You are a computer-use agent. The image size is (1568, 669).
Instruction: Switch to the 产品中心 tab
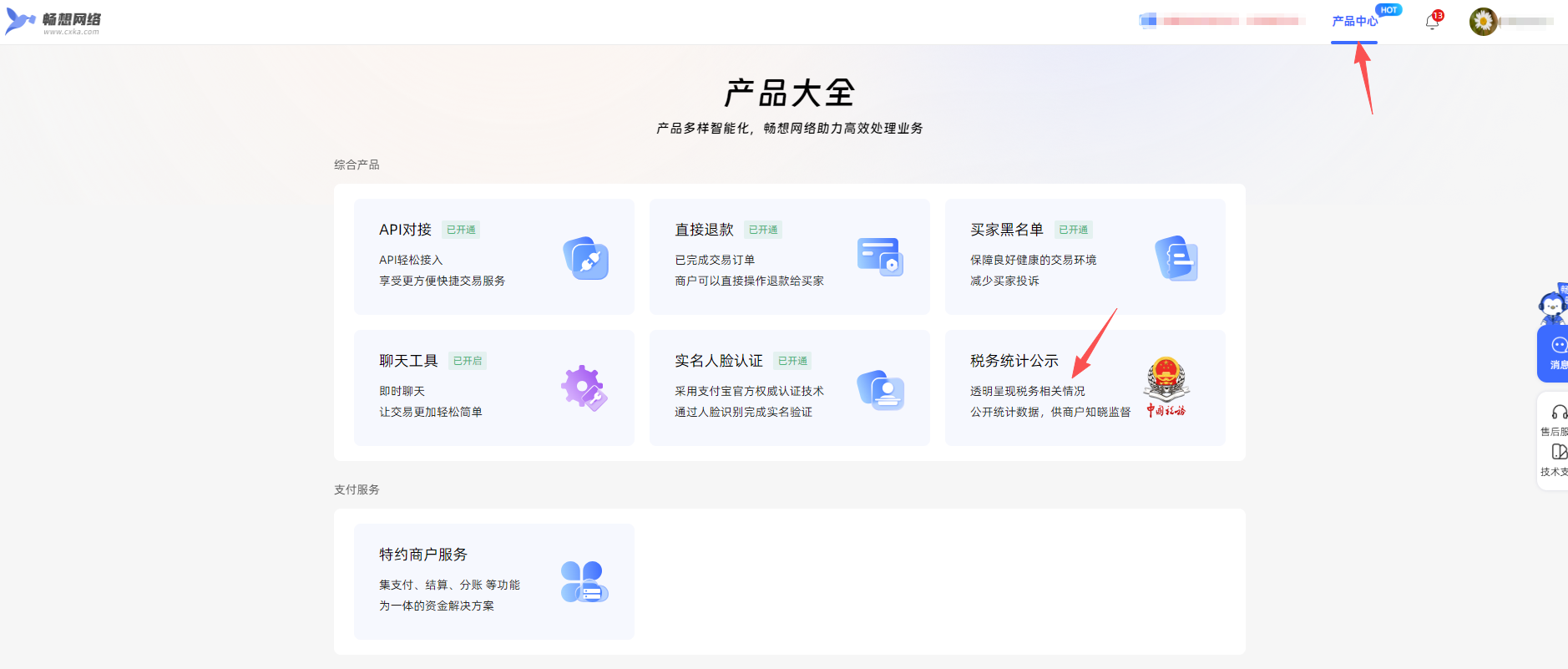point(1354,22)
